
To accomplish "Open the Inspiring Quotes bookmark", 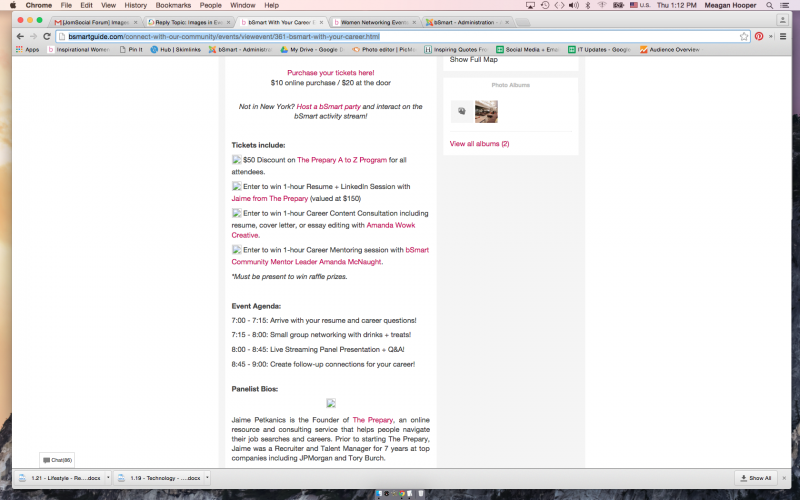I will point(456,49).
